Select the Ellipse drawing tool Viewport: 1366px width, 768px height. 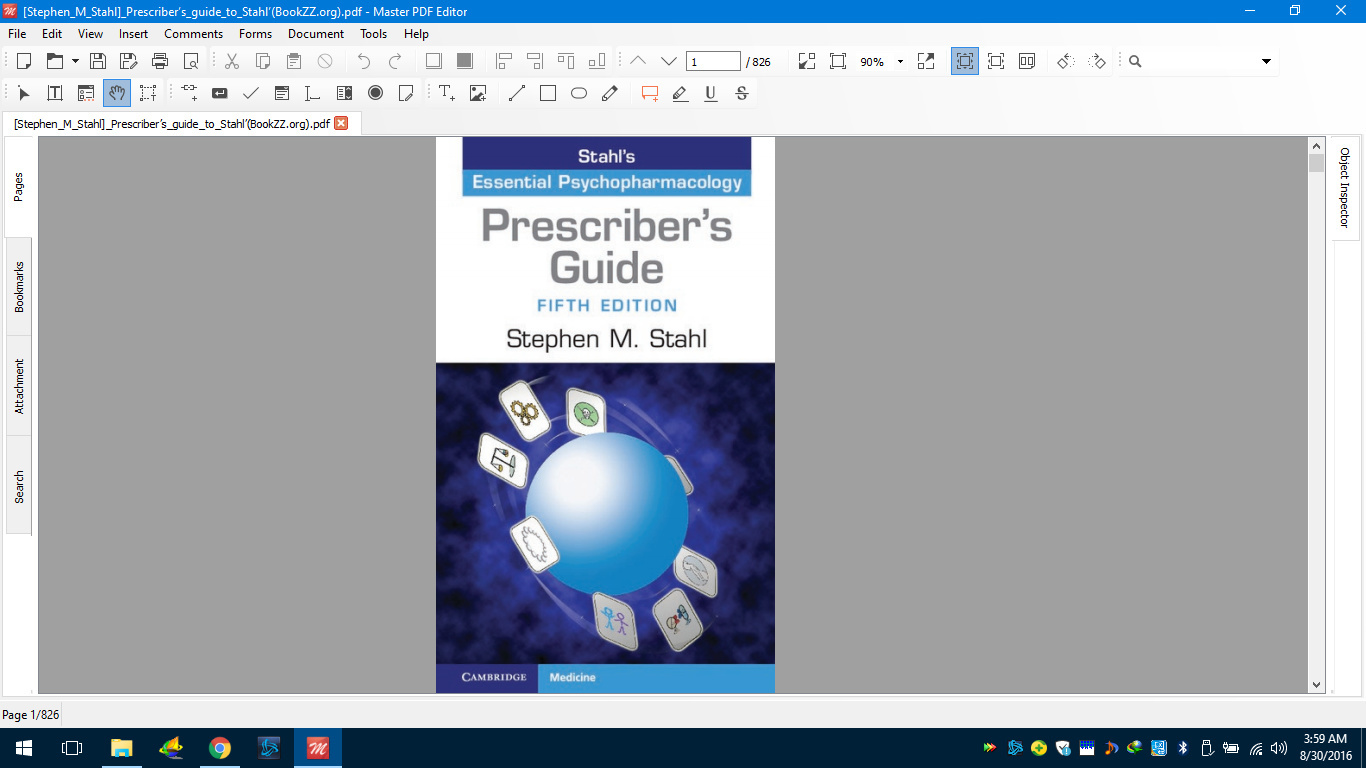579,93
